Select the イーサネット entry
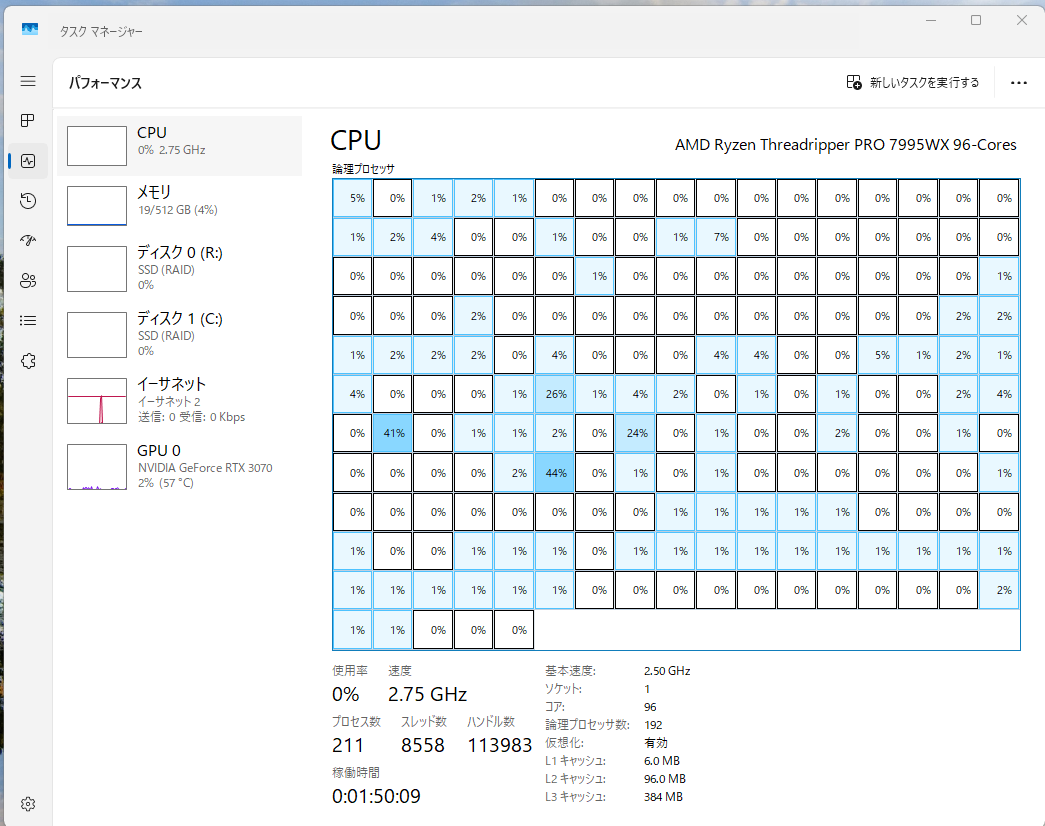This screenshot has height=826, width=1045. click(179, 401)
